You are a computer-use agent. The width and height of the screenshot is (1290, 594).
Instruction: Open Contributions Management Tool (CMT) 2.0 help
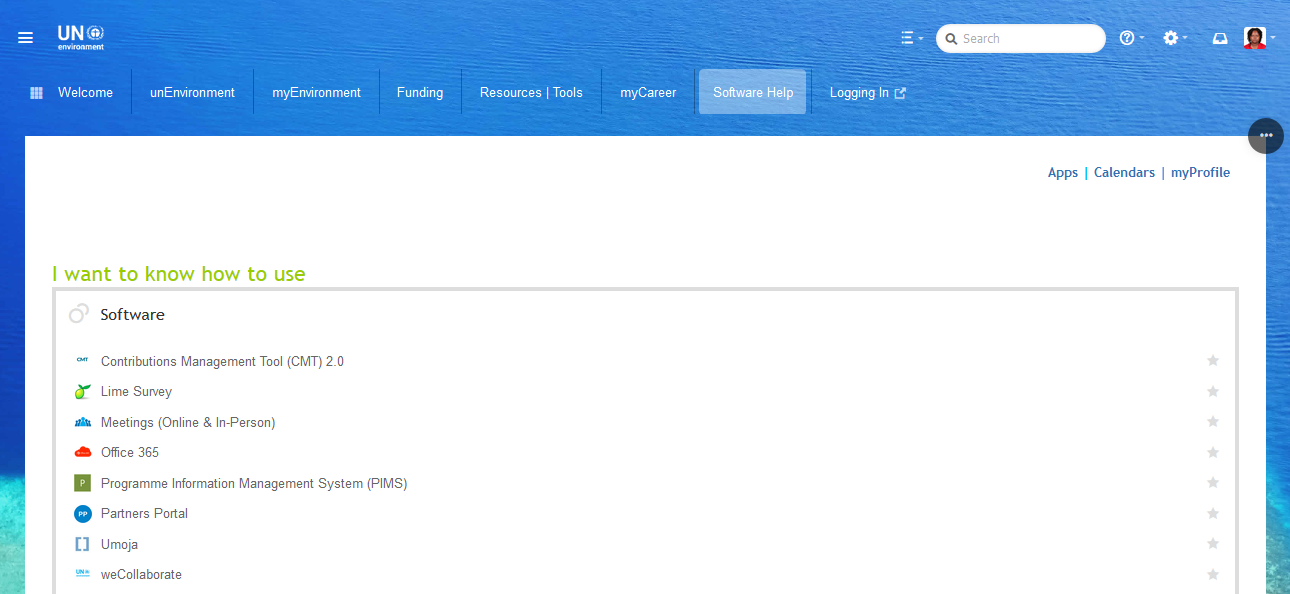(x=222, y=362)
